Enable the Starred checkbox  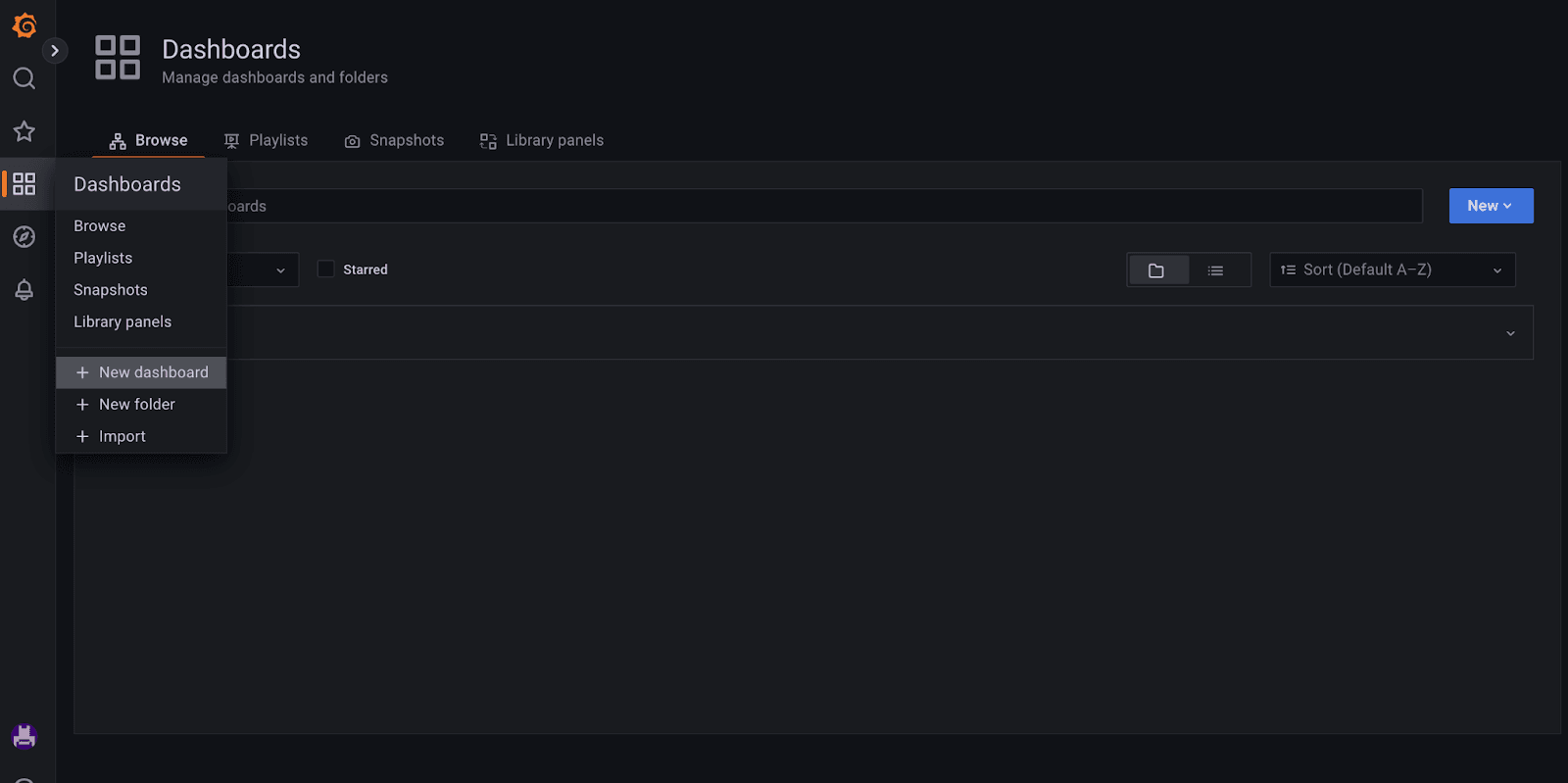click(x=326, y=269)
